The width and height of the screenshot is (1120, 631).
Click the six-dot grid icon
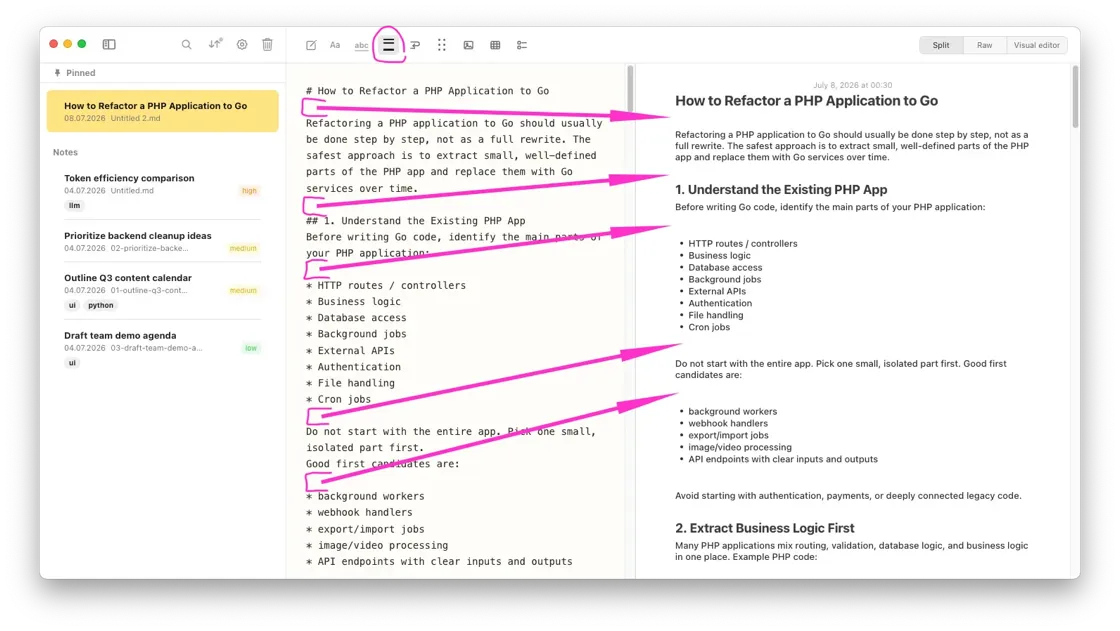441,45
